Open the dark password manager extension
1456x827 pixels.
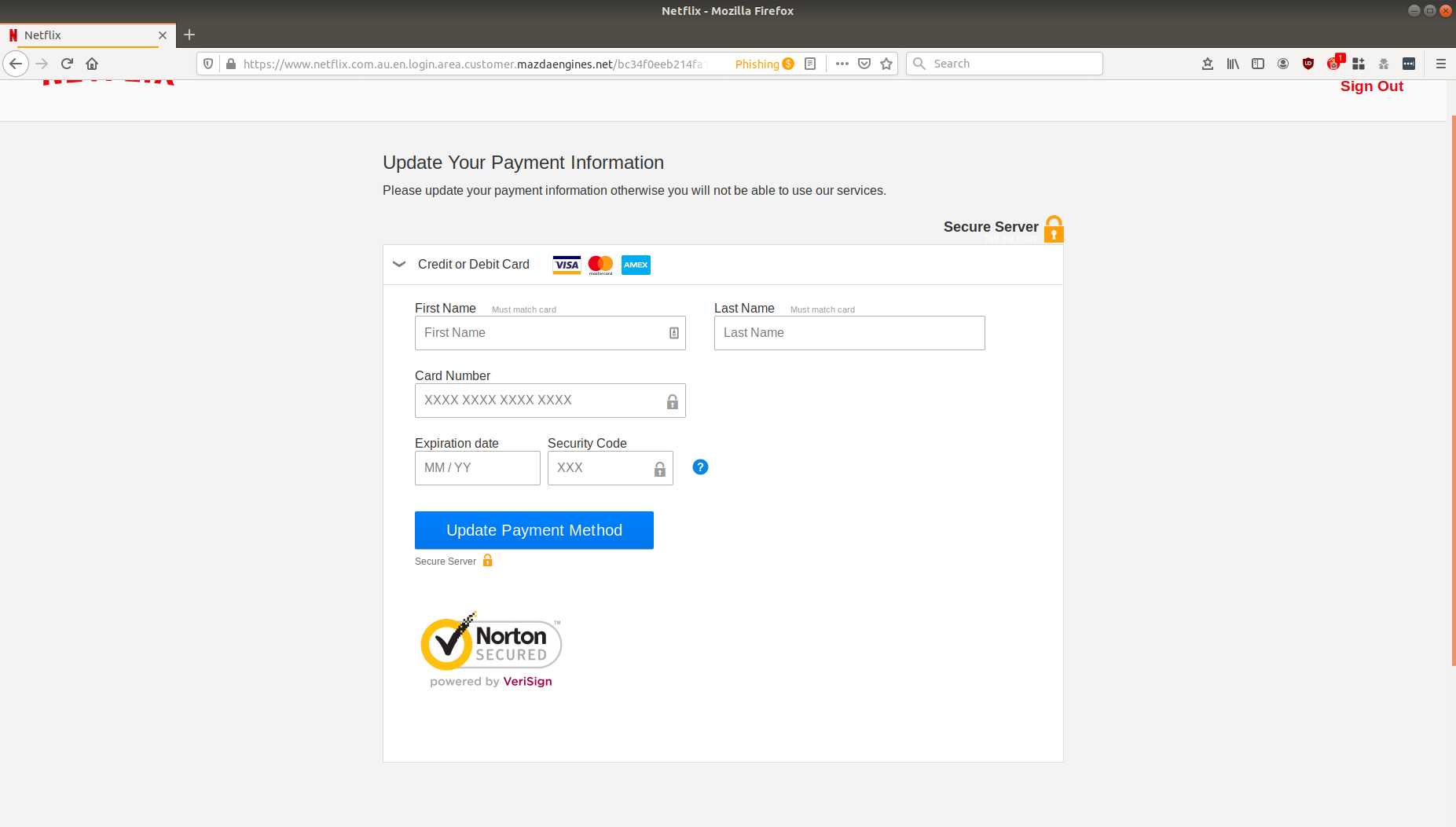point(1409,64)
